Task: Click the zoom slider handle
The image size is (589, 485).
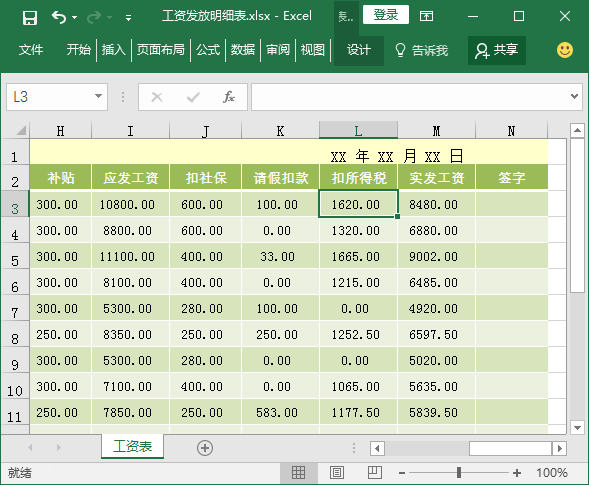Action: 459,472
